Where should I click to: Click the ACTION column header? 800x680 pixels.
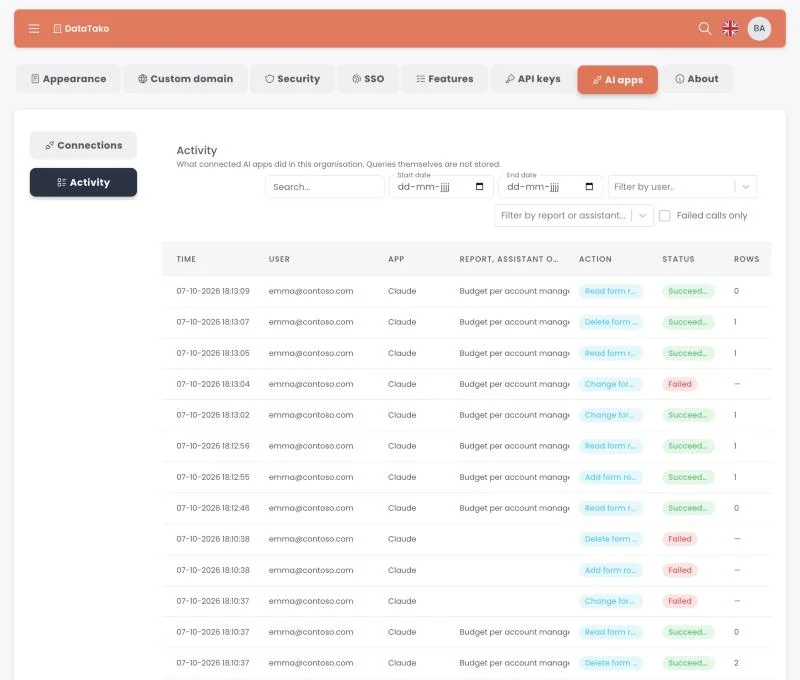[x=595, y=259]
